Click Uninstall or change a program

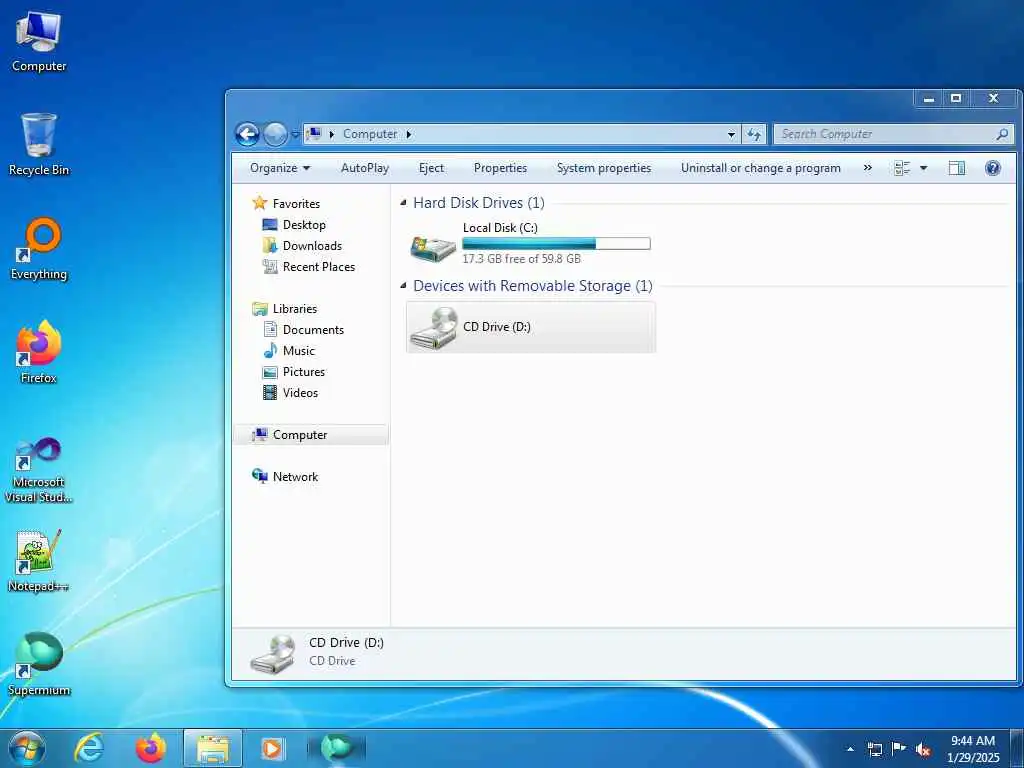(761, 168)
